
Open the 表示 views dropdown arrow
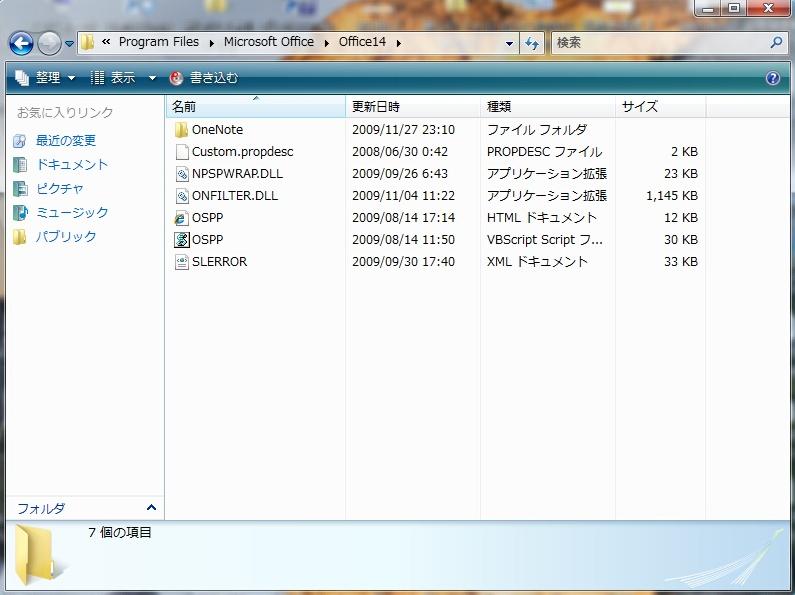[x=152, y=78]
